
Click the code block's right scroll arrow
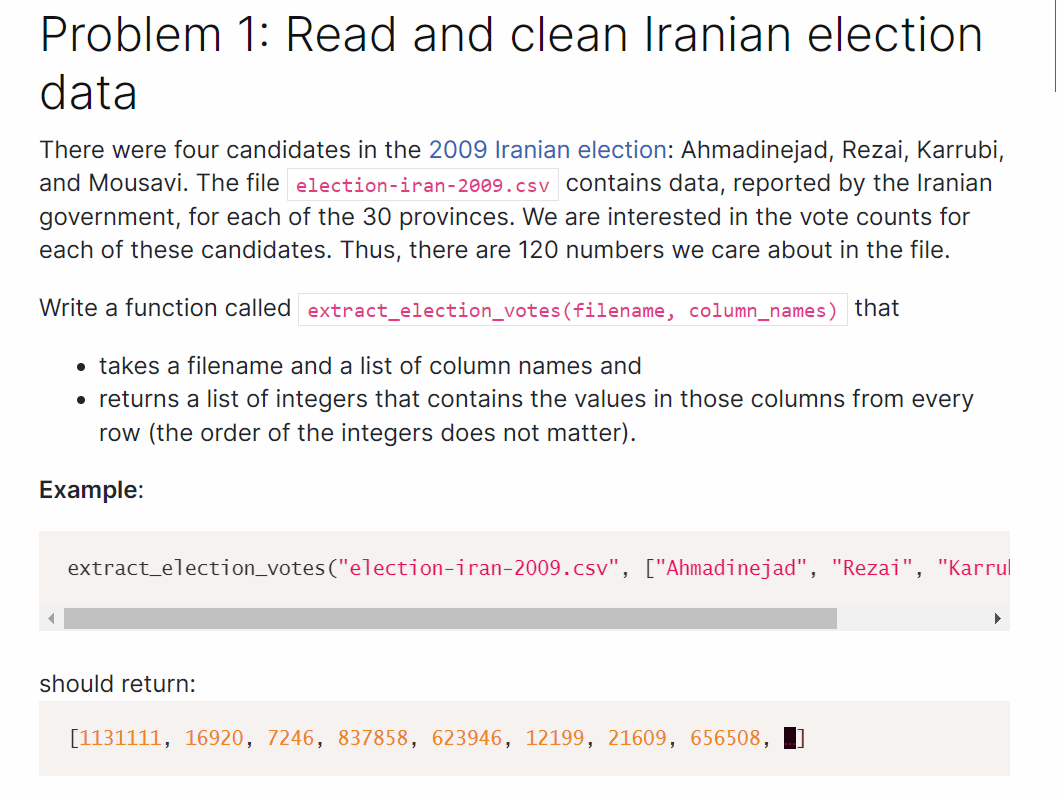(997, 618)
